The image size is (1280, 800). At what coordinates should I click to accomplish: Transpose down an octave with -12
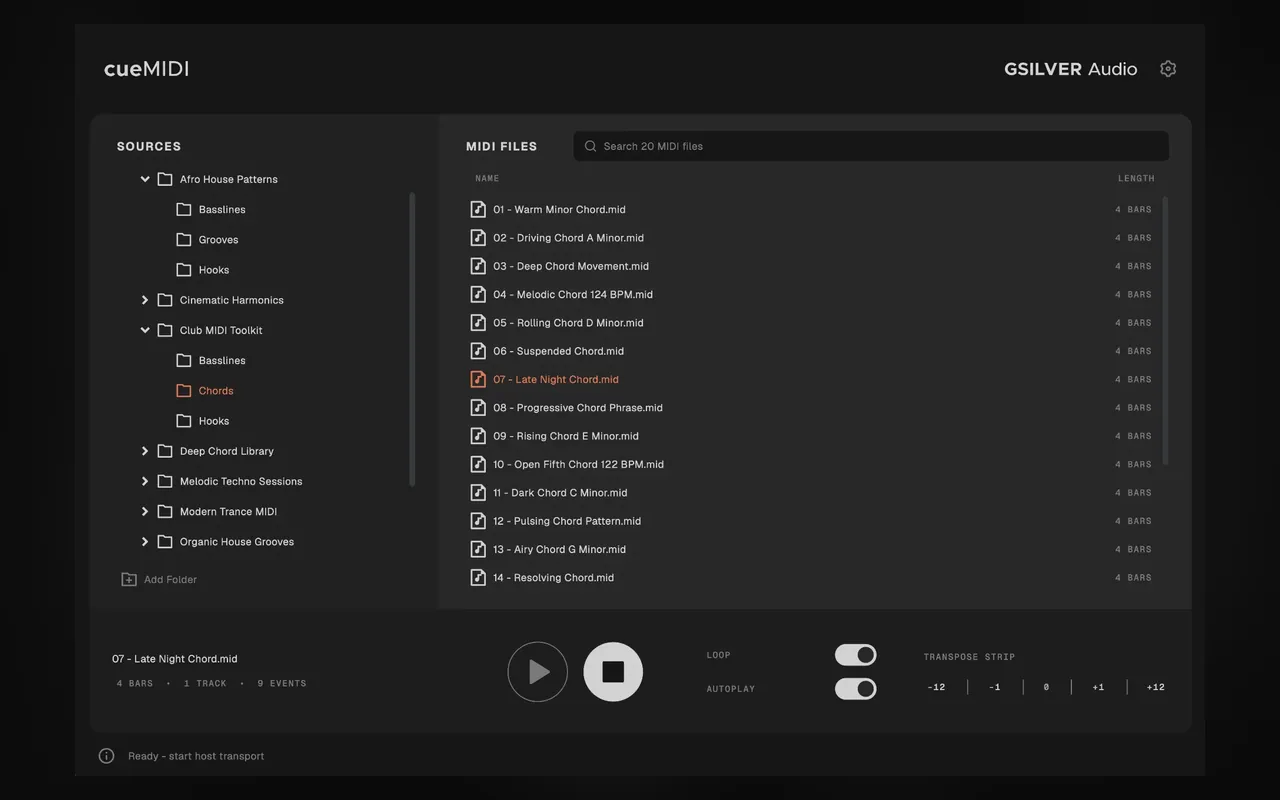coord(936,687)
